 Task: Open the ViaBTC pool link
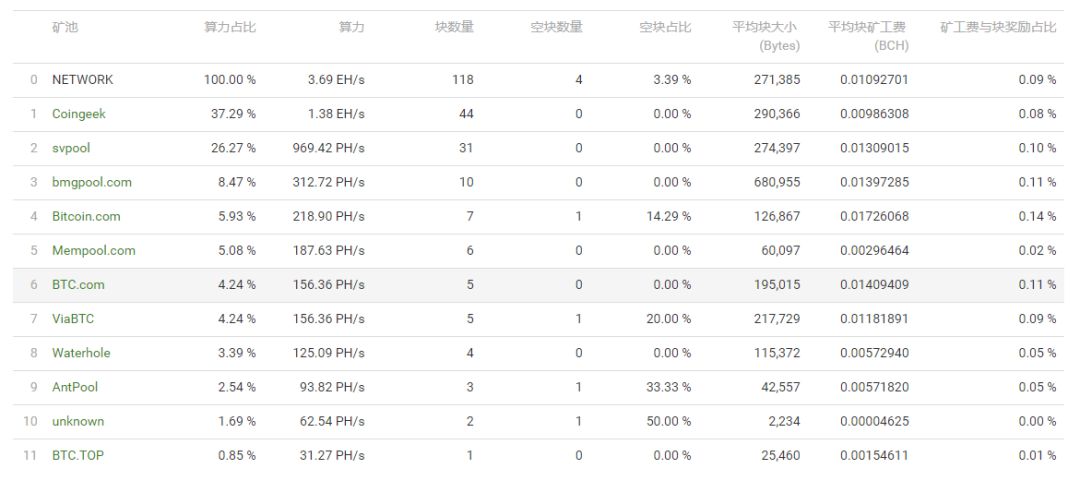(73, 319)
